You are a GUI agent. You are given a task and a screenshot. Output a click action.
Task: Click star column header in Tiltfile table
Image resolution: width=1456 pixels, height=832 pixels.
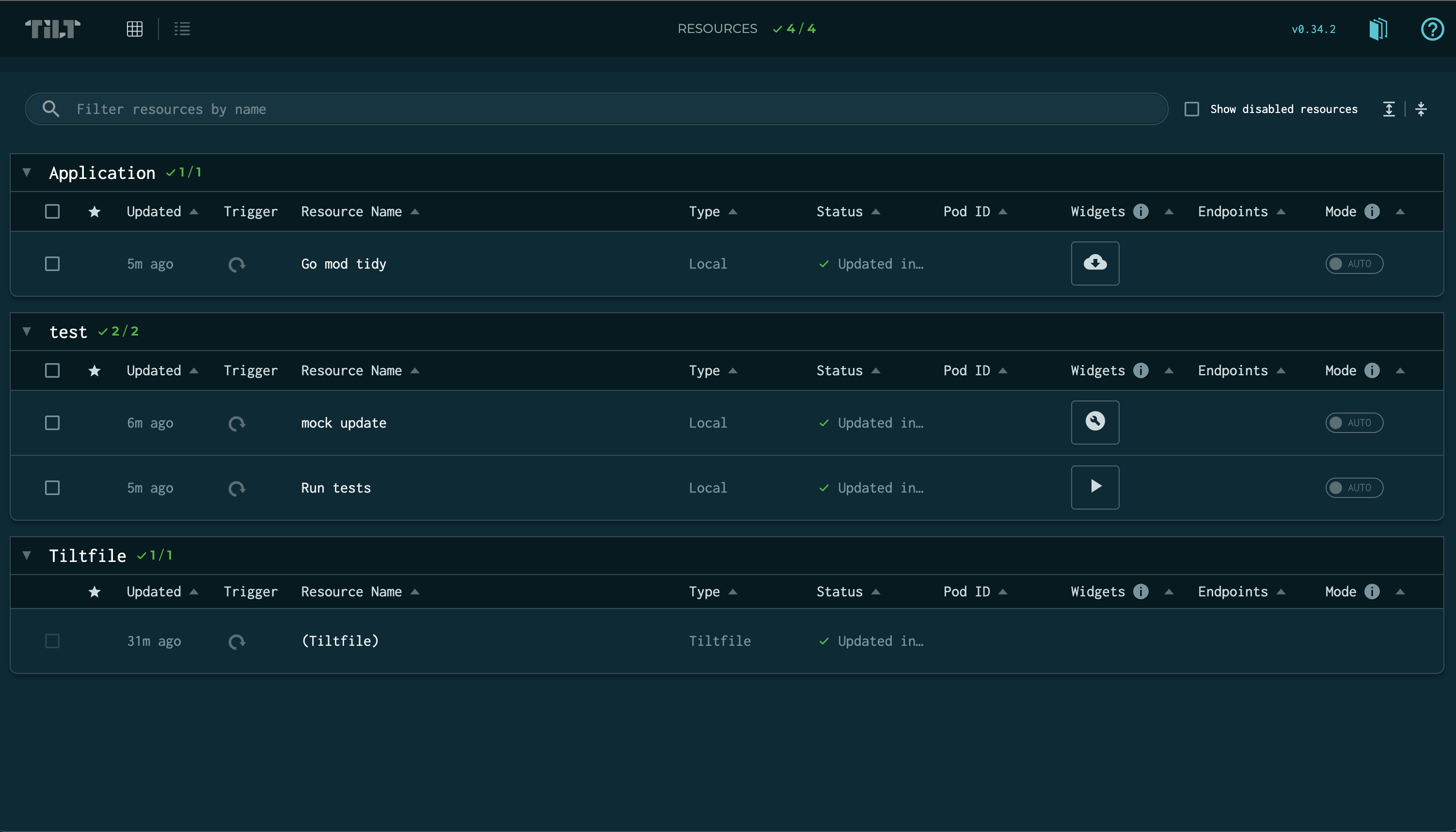pyautogui.click(x=94, y=592)
